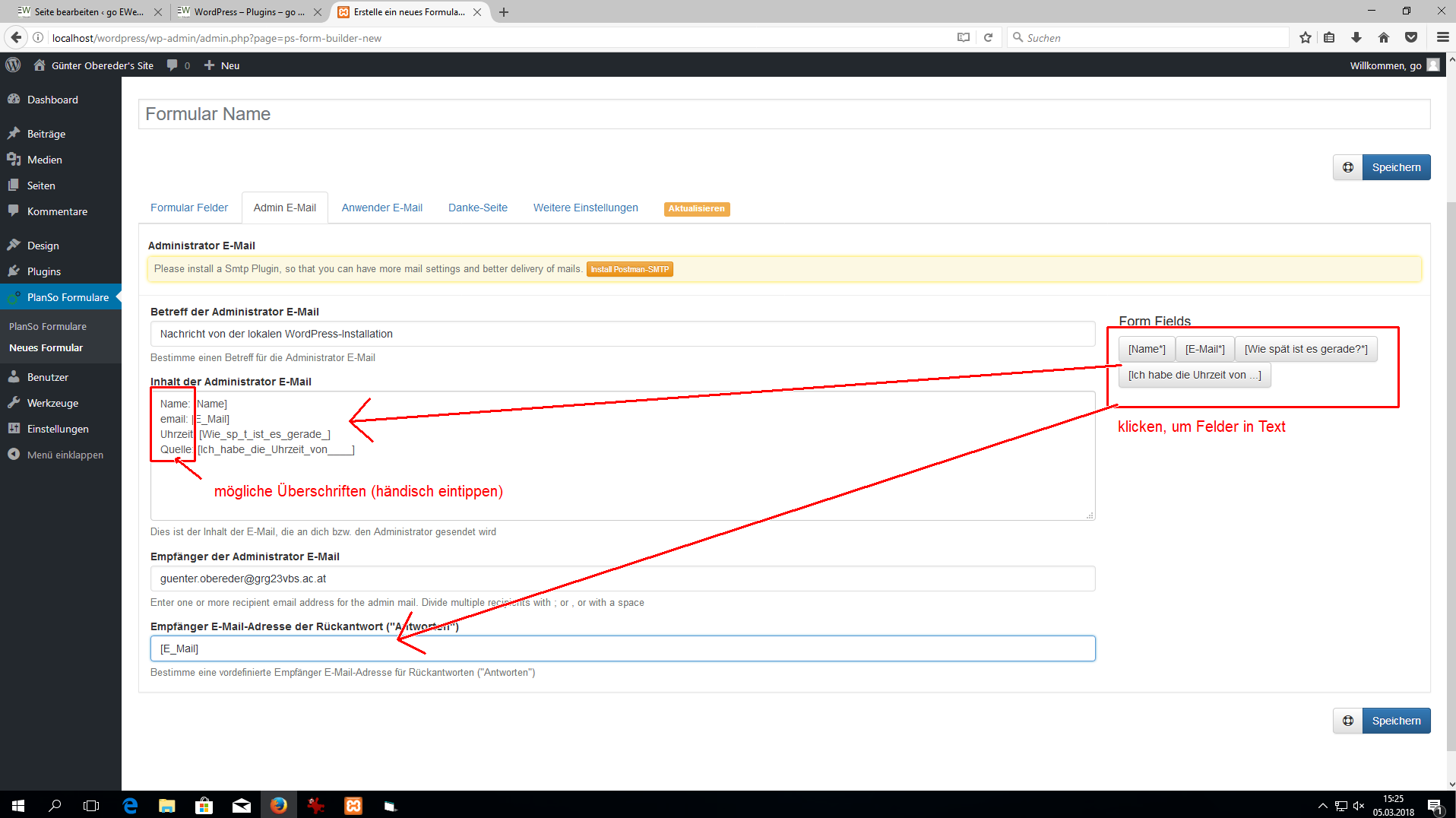Open the Firefox hamburger menu
This screenshot has width=1456, height=818.
(1442, 37)
